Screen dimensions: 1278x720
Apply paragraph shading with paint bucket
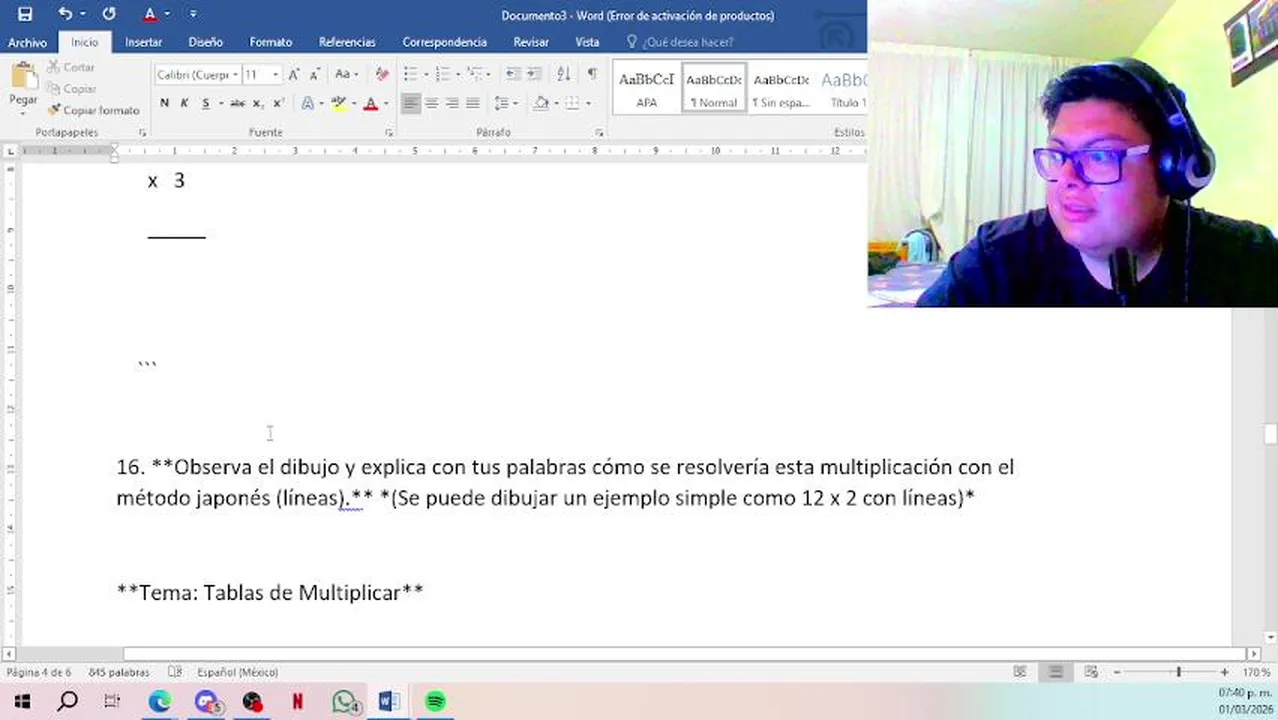pos(541,103)
